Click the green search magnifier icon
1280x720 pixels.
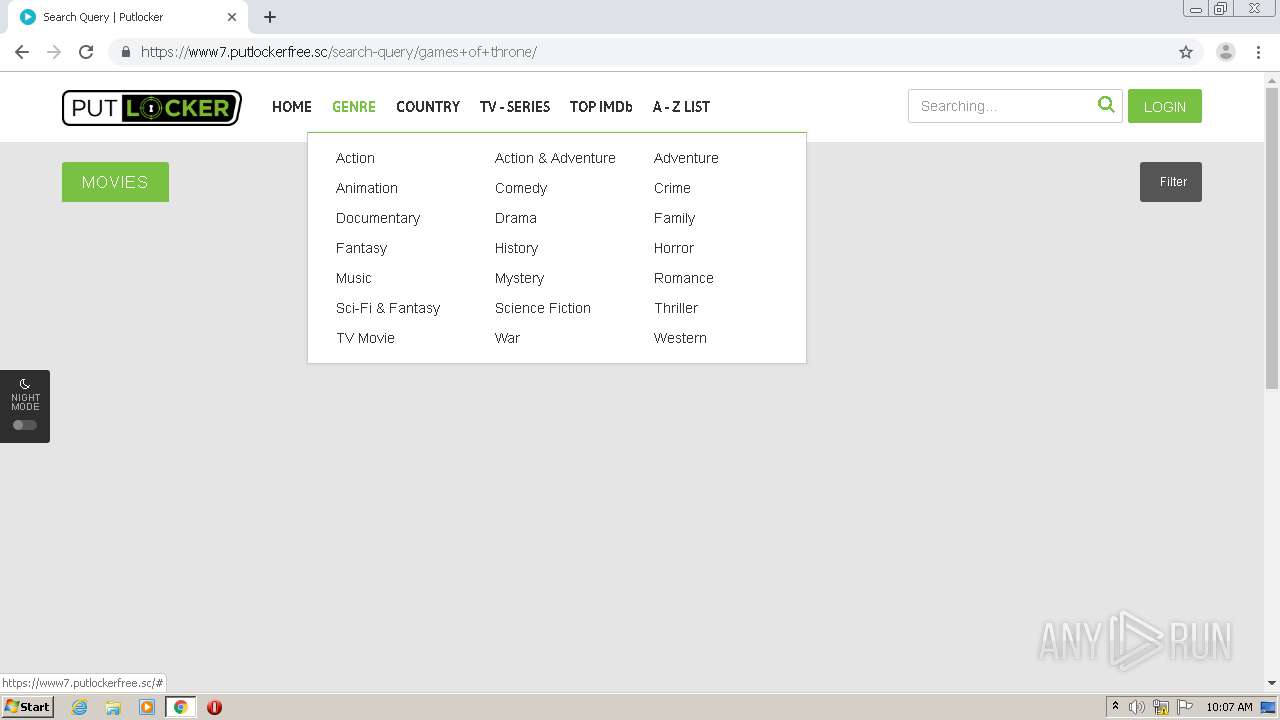pyautogui.click(x=1106, y=104)
